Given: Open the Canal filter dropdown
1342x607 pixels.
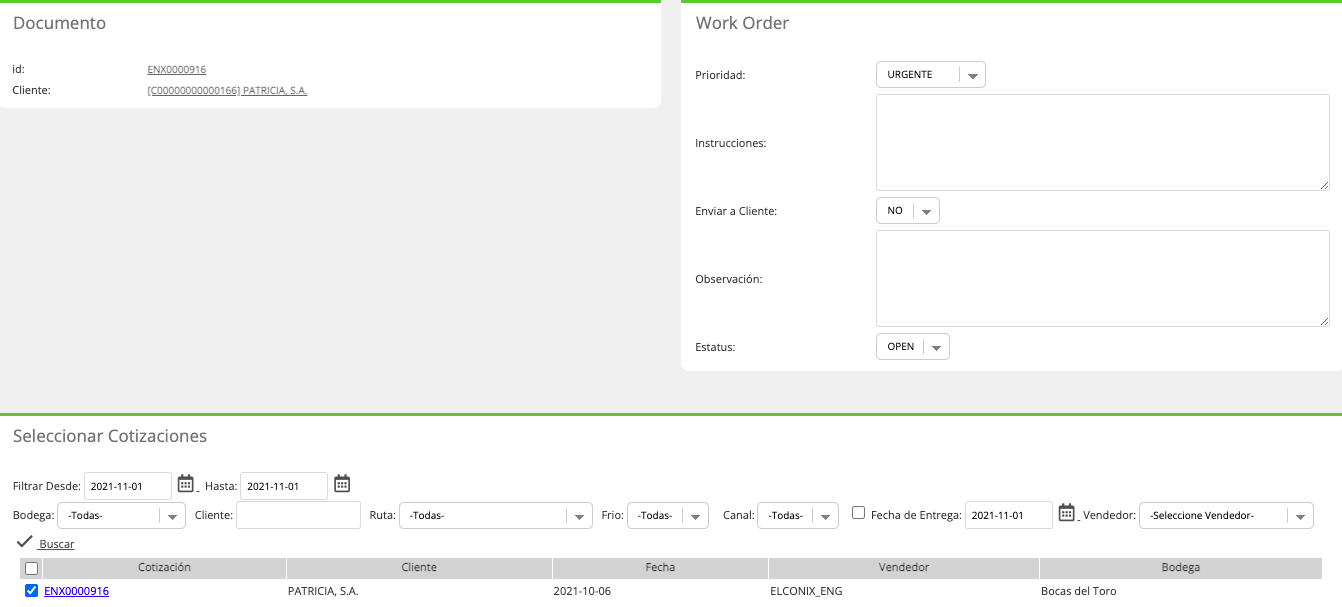Looking at the screenshot, I should point(798,516).
